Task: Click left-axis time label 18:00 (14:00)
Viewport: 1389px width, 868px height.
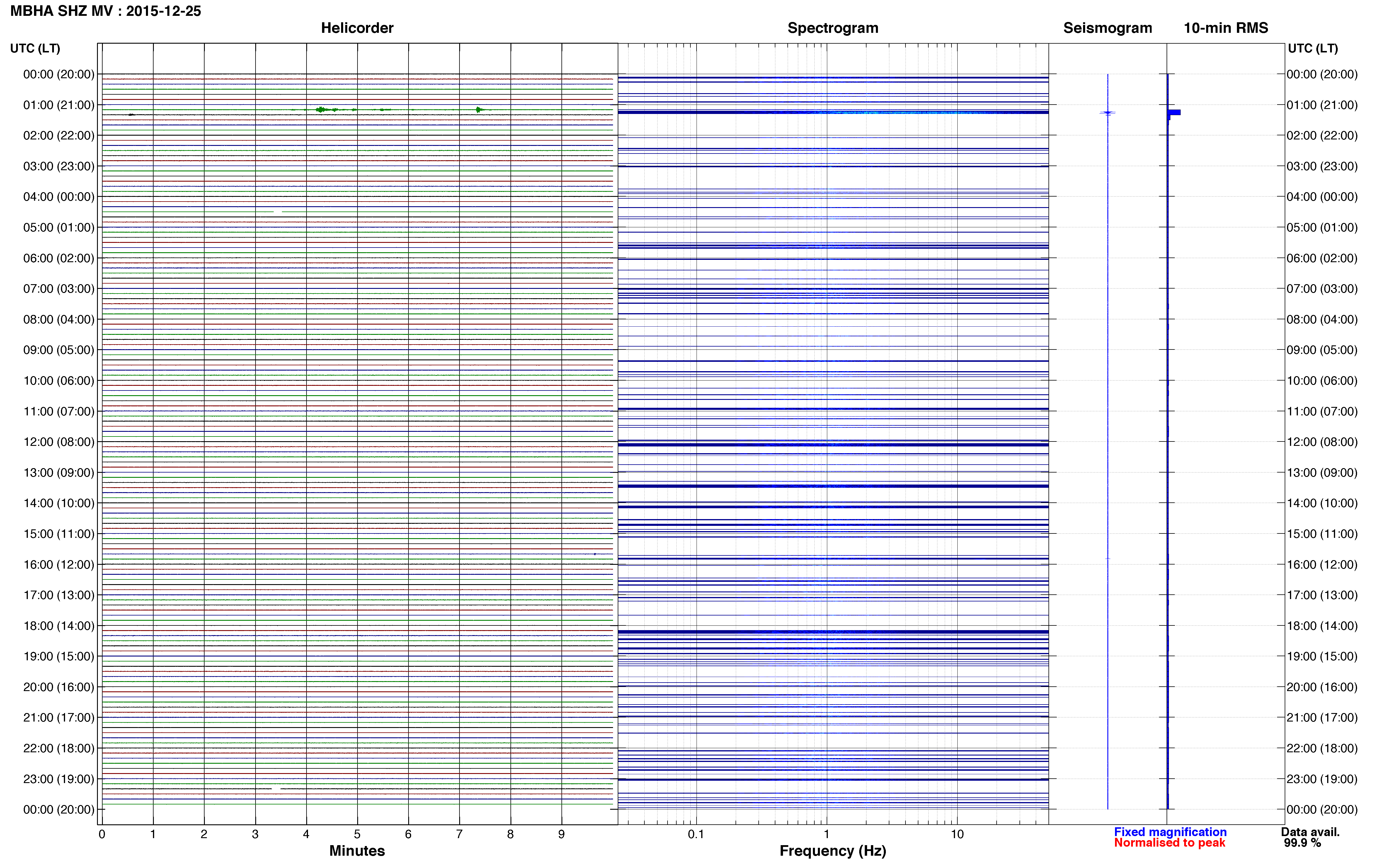Action: [x=59, y=626]
